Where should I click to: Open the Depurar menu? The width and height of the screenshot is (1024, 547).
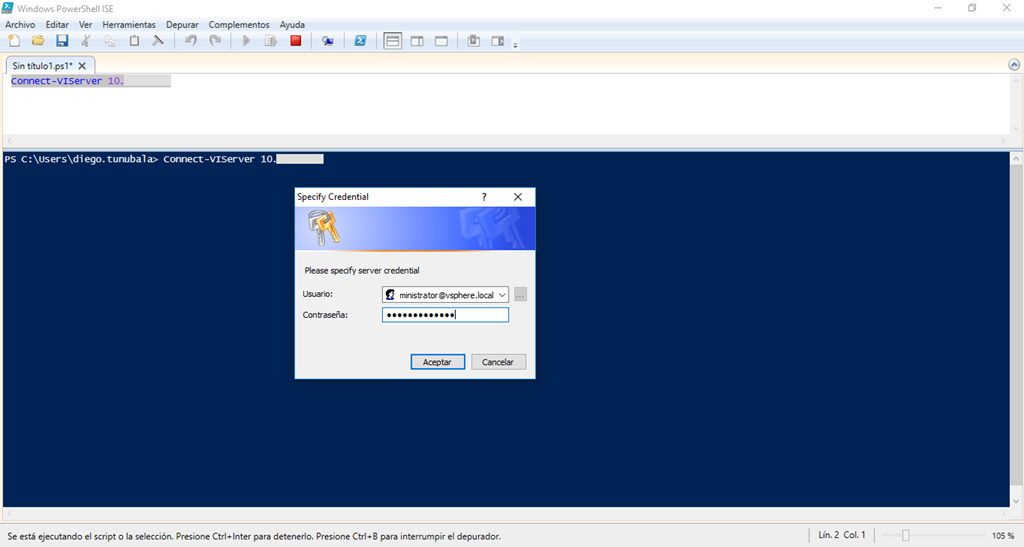pos(182,24)
